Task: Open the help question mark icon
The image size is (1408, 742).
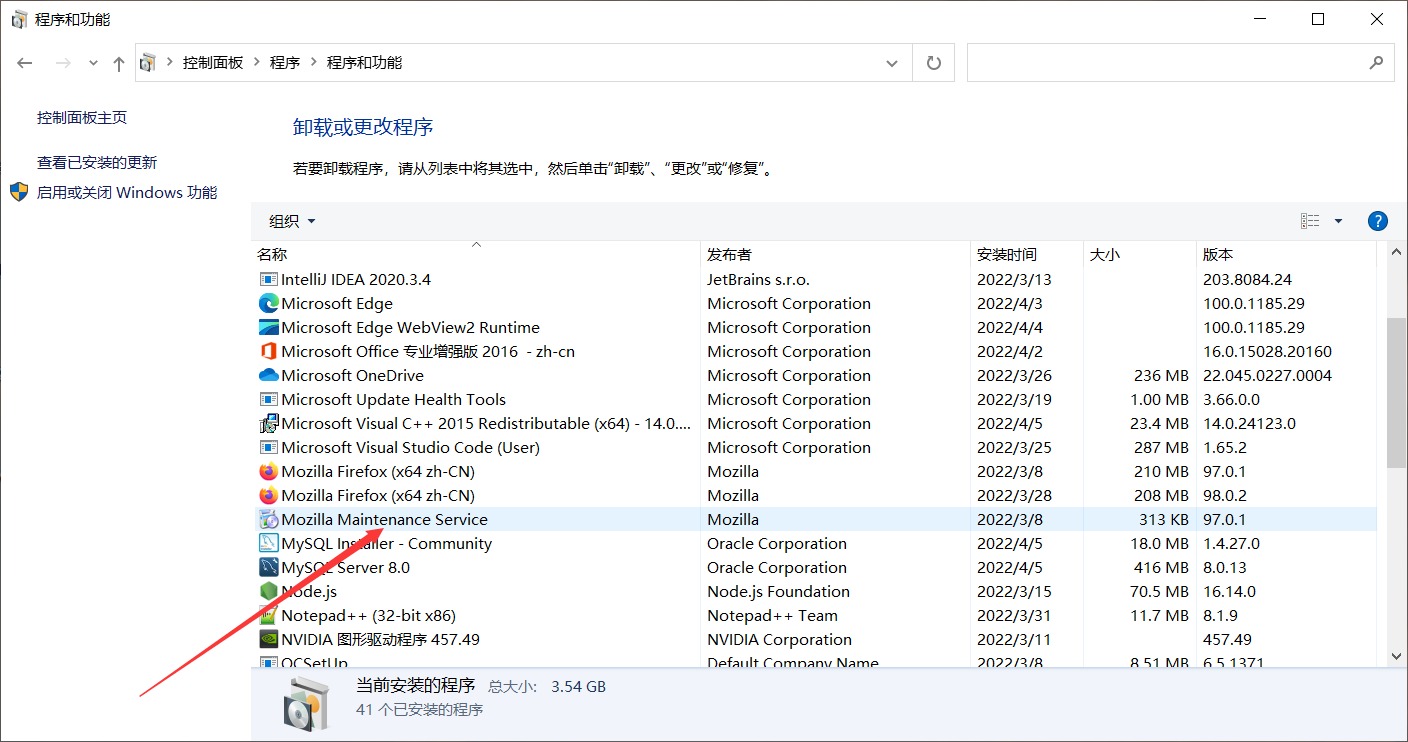Action: (1377, 221)
